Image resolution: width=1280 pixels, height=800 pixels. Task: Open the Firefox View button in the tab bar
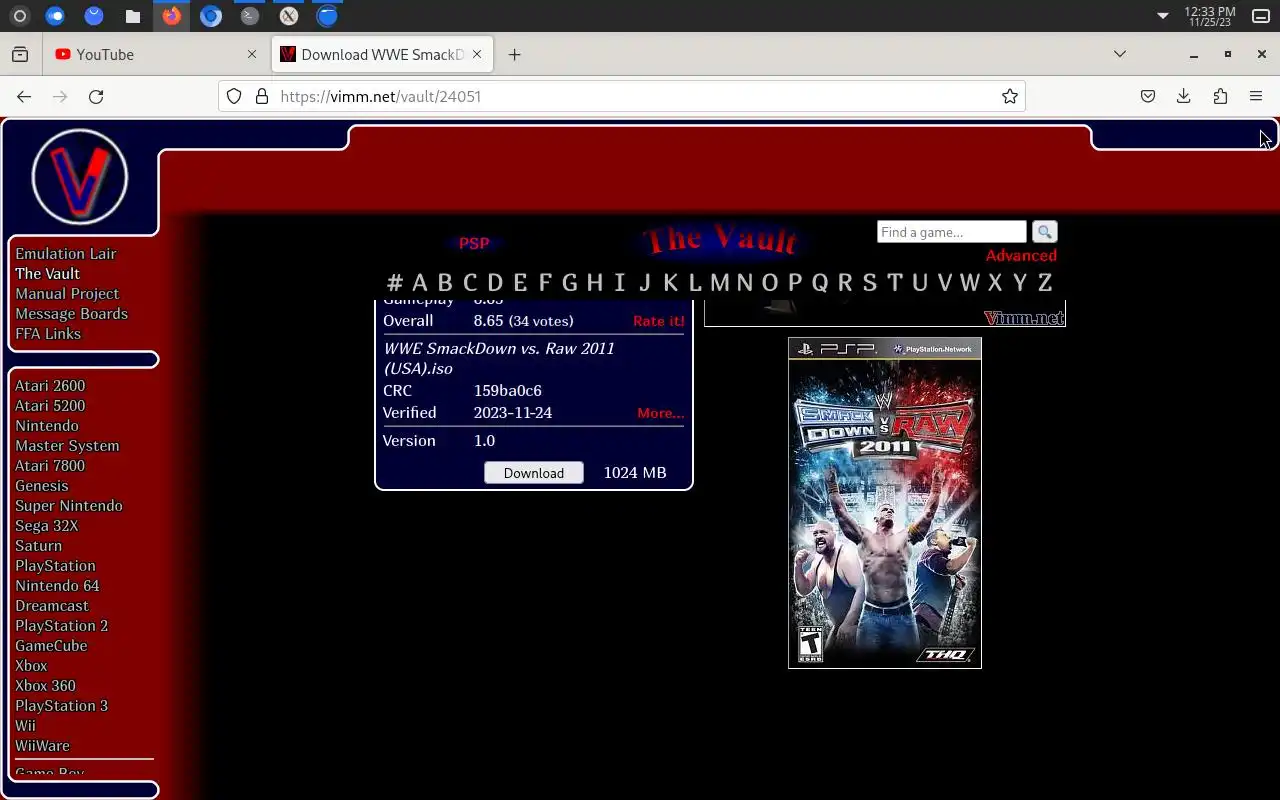coord(20,54)
